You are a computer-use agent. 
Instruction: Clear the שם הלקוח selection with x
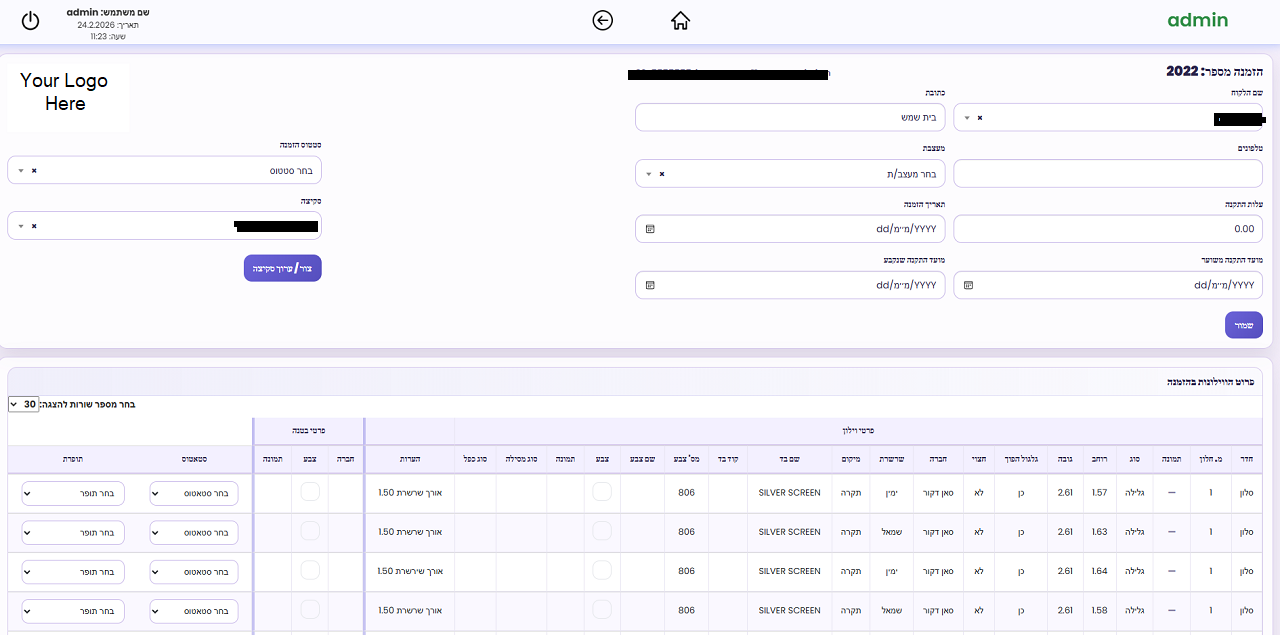pyautogui.click(x=979, y=118)
